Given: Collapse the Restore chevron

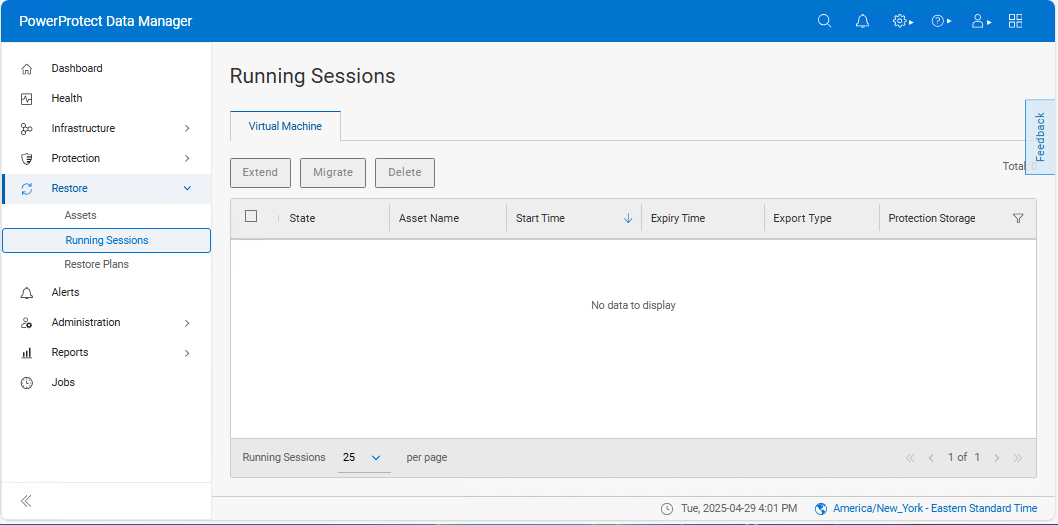Looking at the screenshot, I should 188,188.
